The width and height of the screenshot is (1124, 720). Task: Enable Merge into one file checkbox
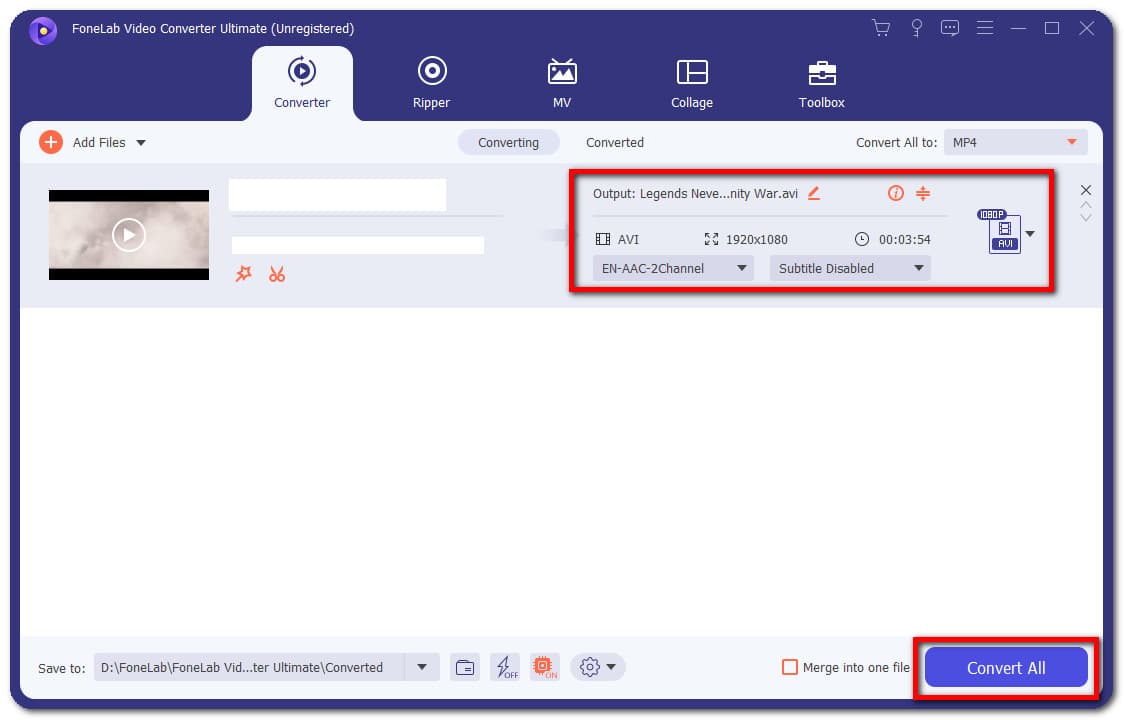tap(790, 667)
